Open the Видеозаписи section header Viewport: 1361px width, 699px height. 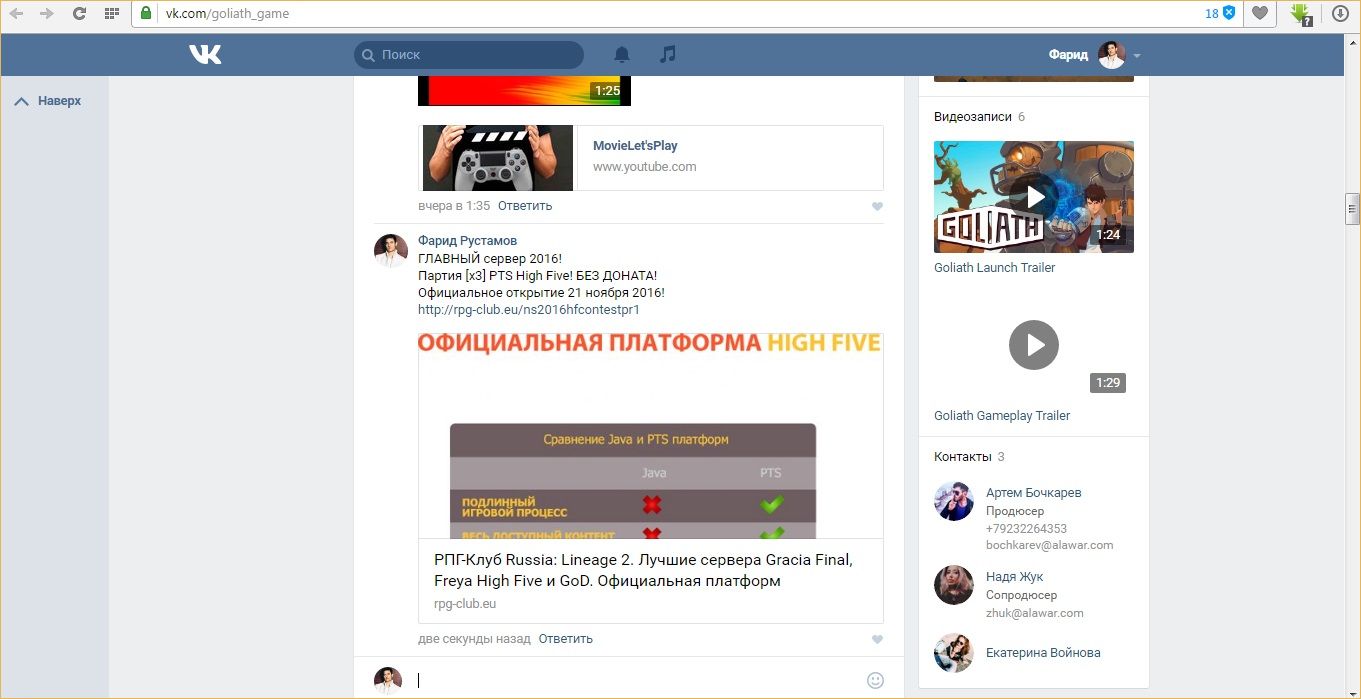pos(972,117)
